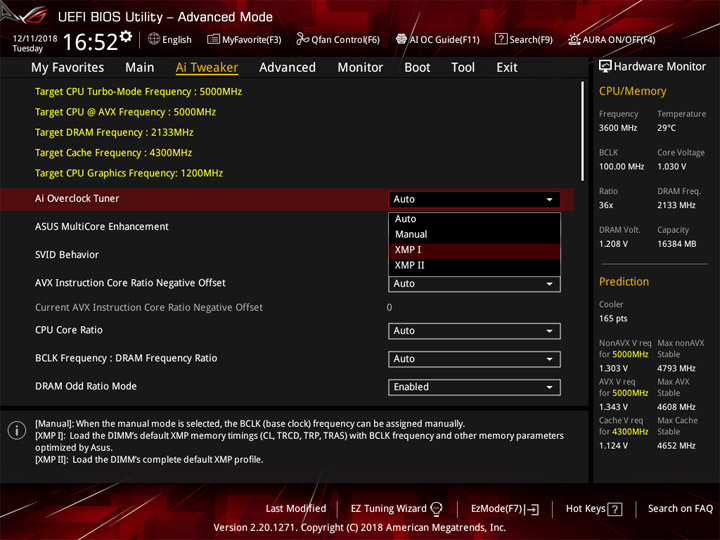Click the Hot Keys question mark icon
The width and height of the screenshot is (720, 540).
[615, 509]
